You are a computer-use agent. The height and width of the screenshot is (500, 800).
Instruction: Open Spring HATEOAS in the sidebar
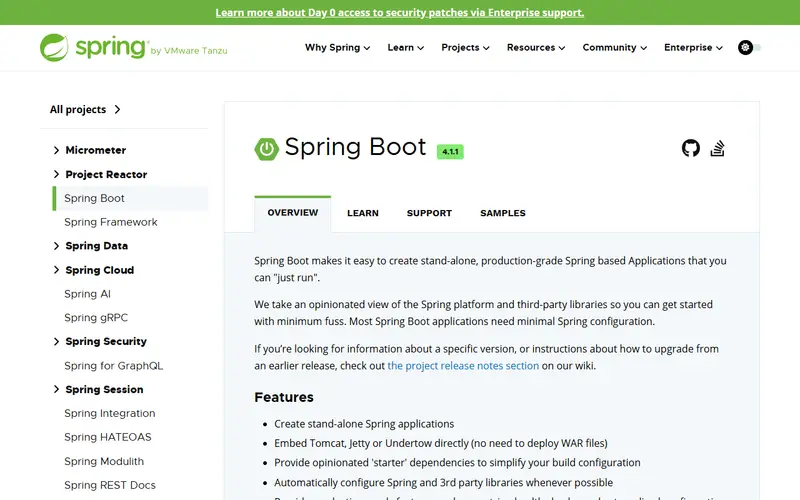[x=108, y=437]
